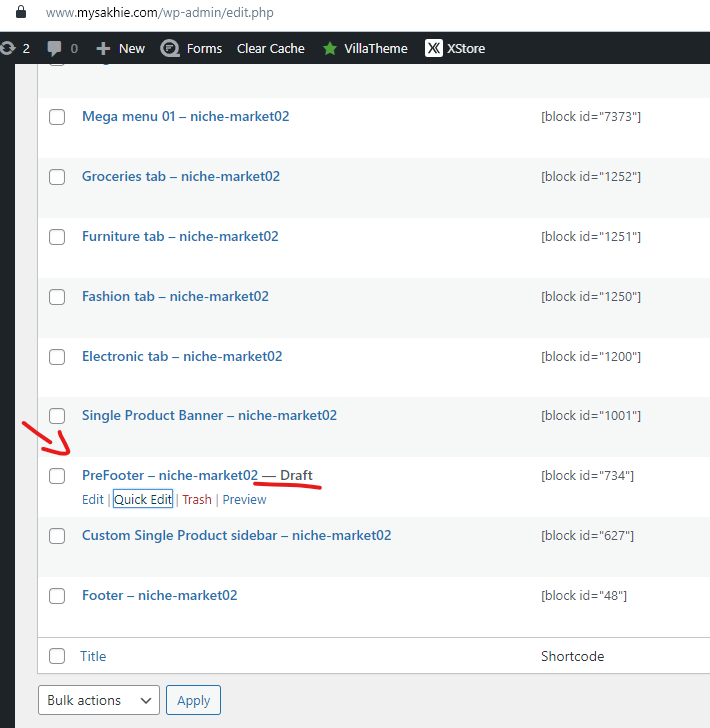Open Custom Single Product sidebar block
Viewport: 710px width, 728px height.
tap(237, 535)
